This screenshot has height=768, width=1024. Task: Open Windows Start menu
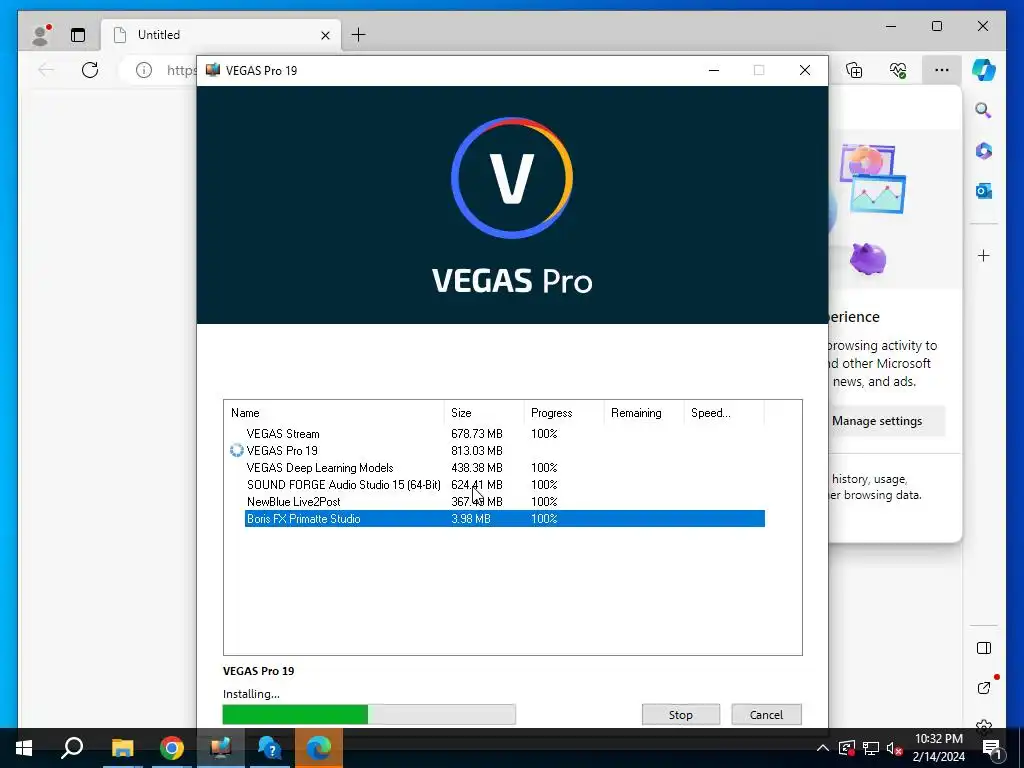tap(24, 748)
